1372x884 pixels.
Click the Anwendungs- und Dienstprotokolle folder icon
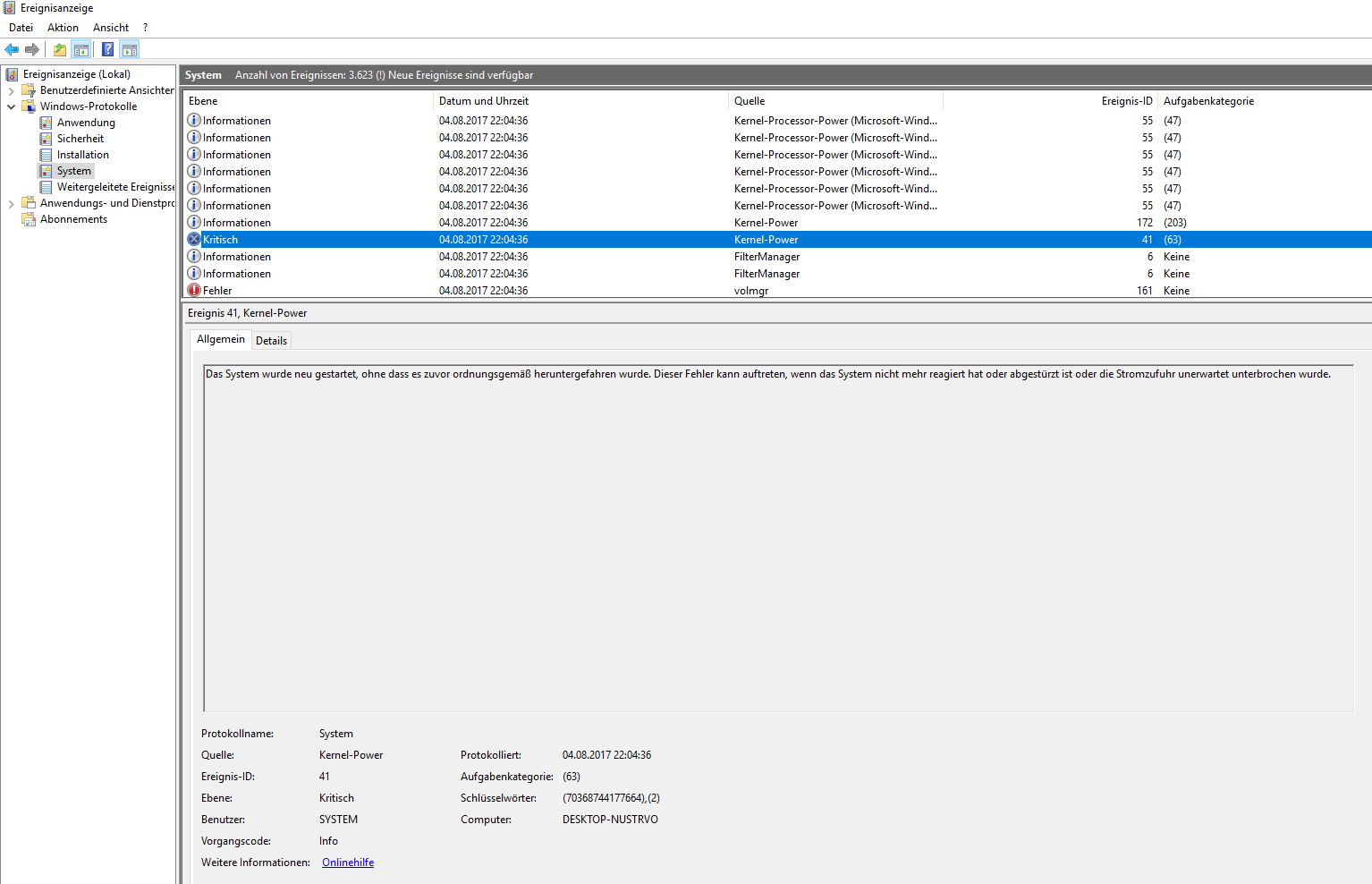pos(29,203)
